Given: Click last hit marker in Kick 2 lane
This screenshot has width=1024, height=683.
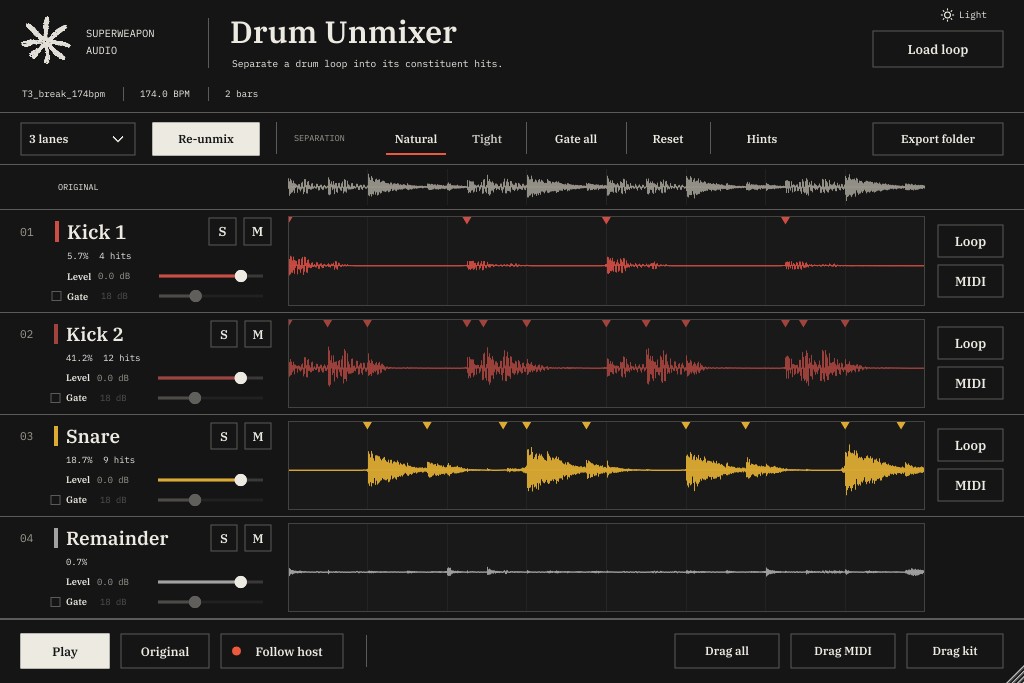Looking at the screenshot, I should pos(845,323).
